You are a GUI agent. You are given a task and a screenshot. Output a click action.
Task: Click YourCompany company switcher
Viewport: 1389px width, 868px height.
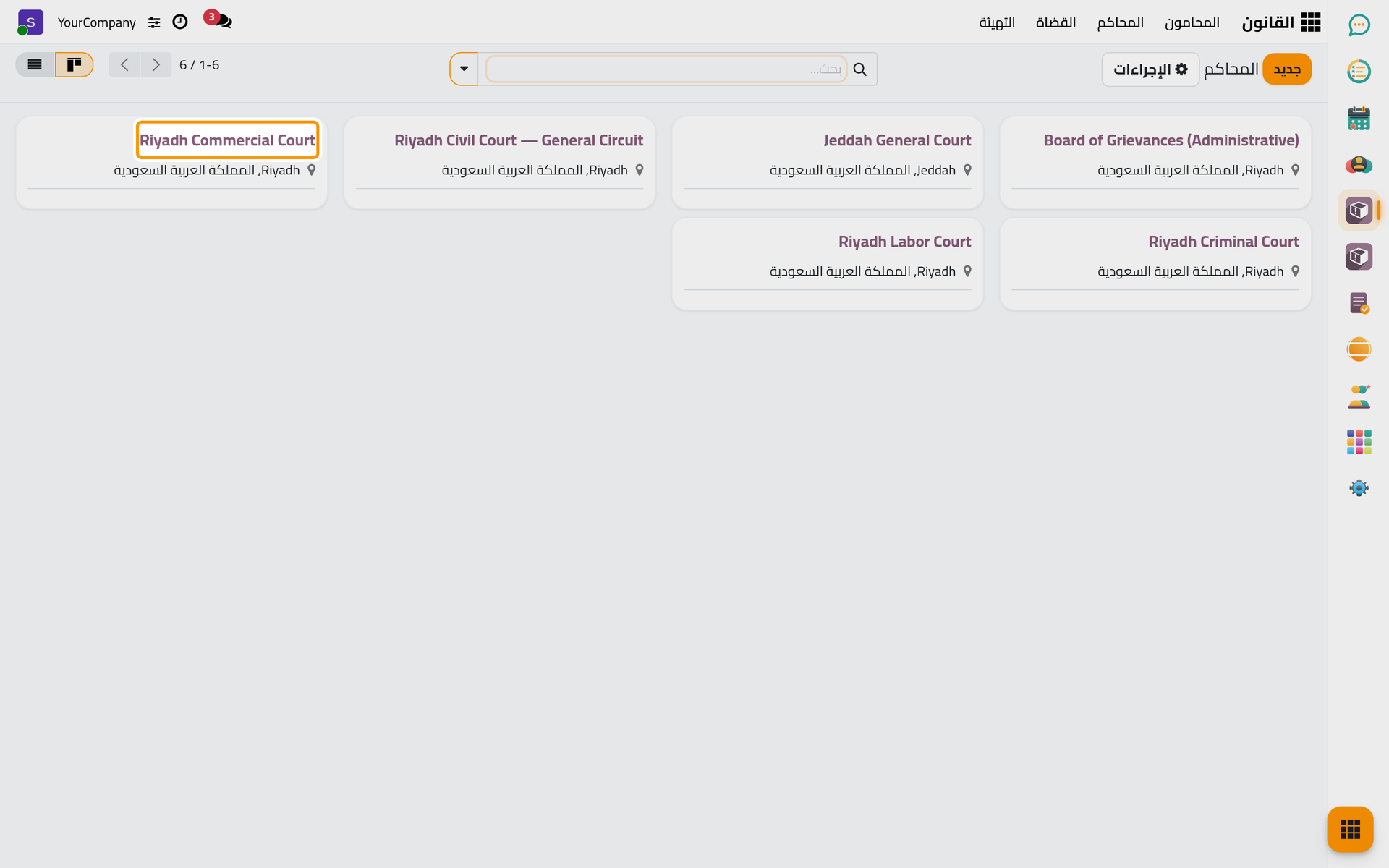(x=97, y=22)
